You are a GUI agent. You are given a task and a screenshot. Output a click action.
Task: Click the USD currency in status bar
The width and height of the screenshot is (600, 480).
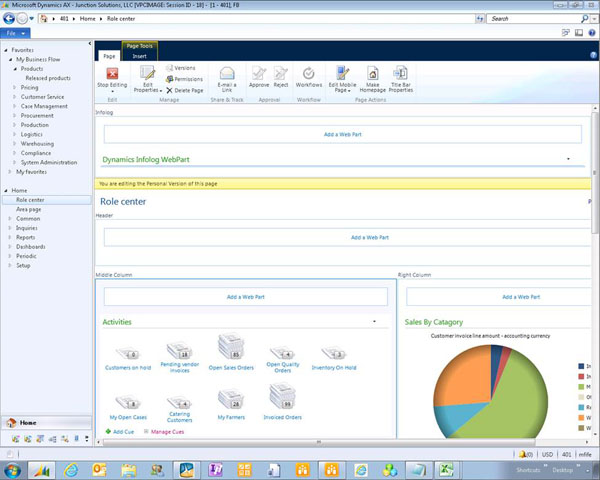pyautogui.click(x=547, y=454)
